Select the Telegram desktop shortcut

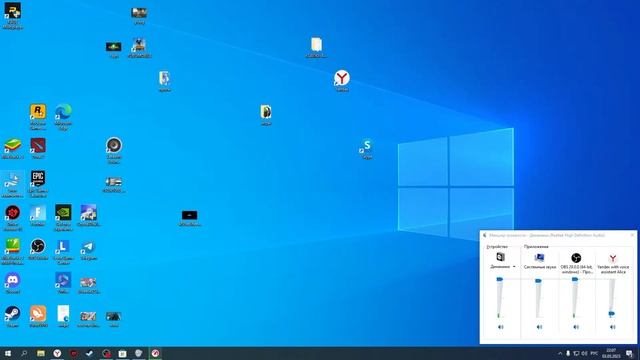tap(89, 246)
